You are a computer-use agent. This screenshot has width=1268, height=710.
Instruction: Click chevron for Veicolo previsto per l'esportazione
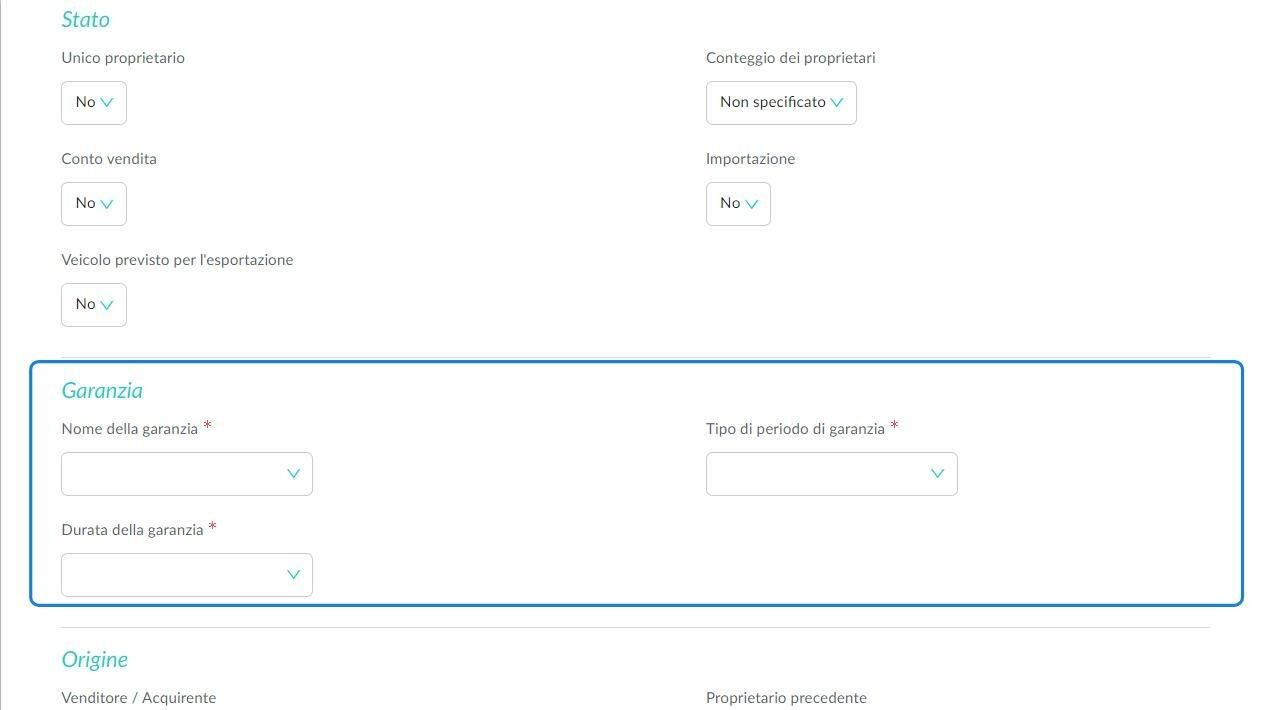[107, 305]
